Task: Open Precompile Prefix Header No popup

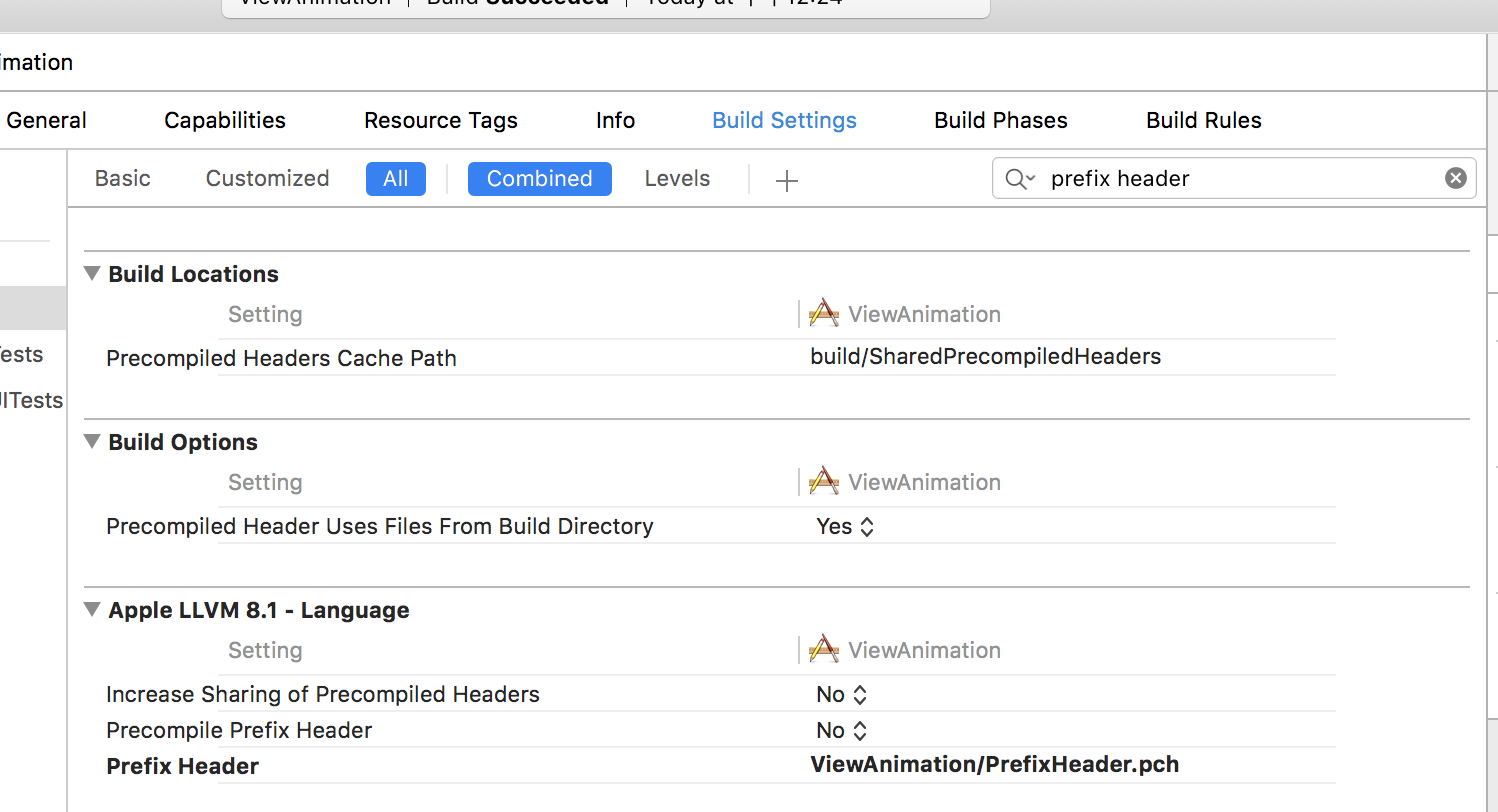Action: coord(841,730)
